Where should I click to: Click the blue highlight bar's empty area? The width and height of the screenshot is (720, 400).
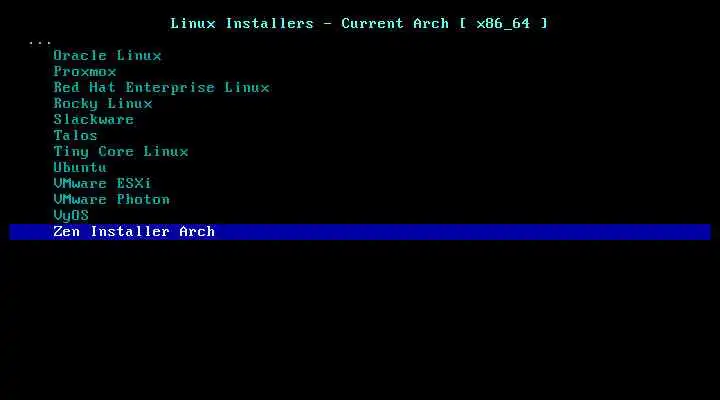pos(459,232)
